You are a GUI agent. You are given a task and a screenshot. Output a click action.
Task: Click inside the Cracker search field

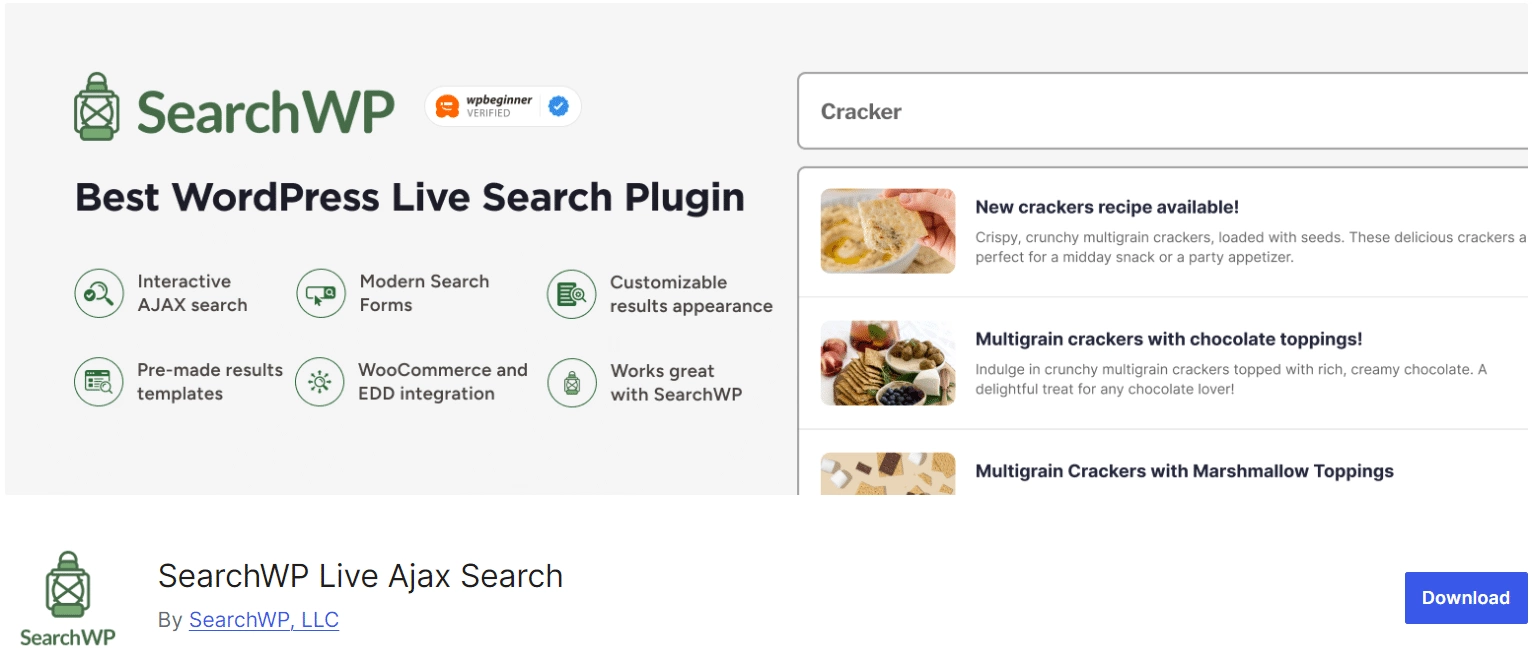click(x=1100, y=111)
